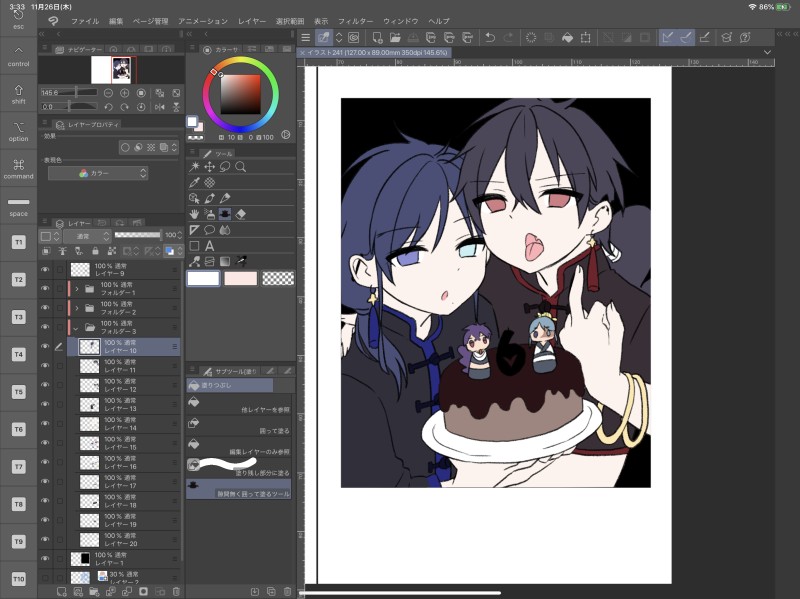Toggle visibility of フォルダー 1

pos(45,289)
